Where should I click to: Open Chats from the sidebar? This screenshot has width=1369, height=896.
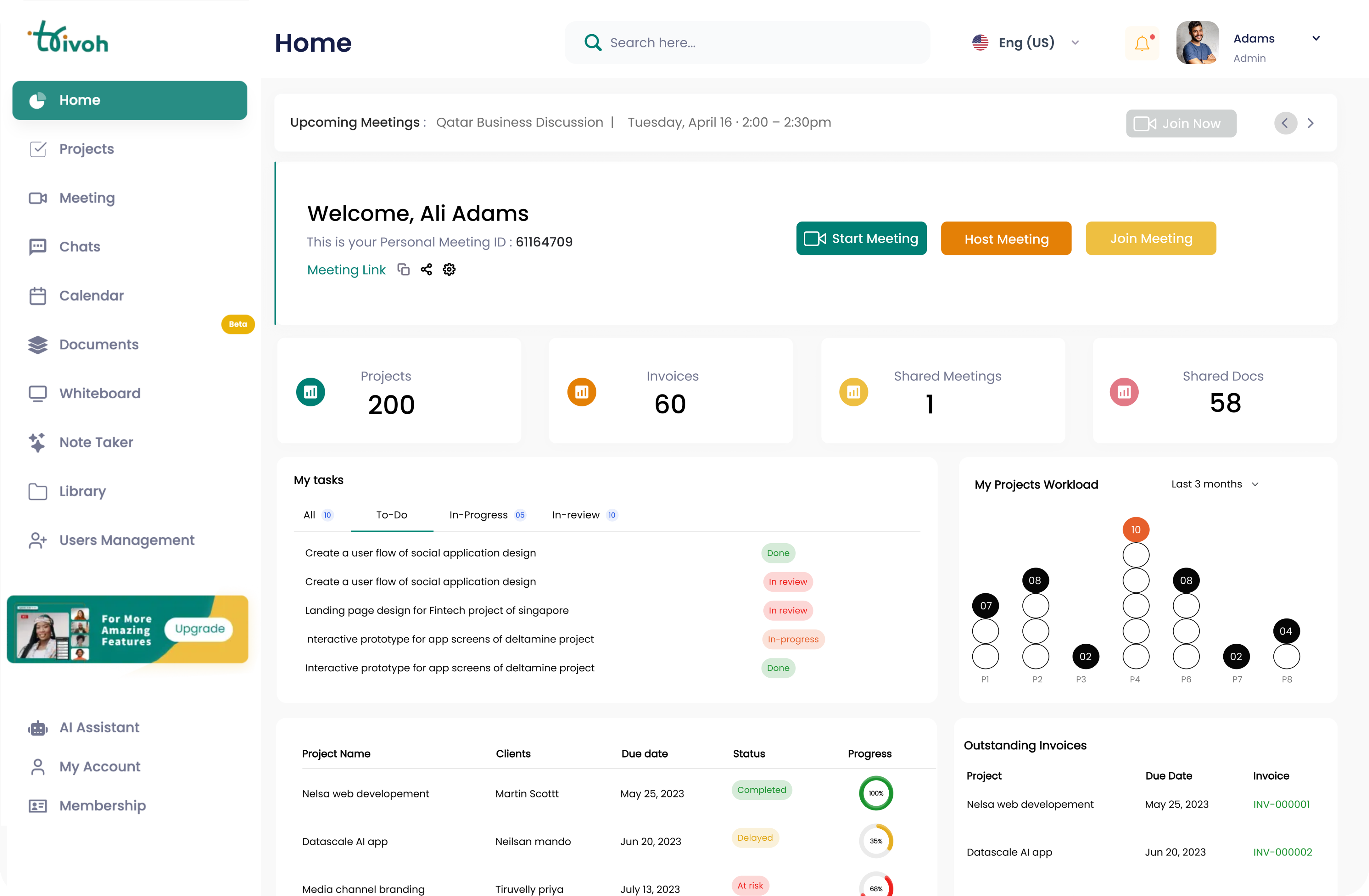(x=80, y=247)
